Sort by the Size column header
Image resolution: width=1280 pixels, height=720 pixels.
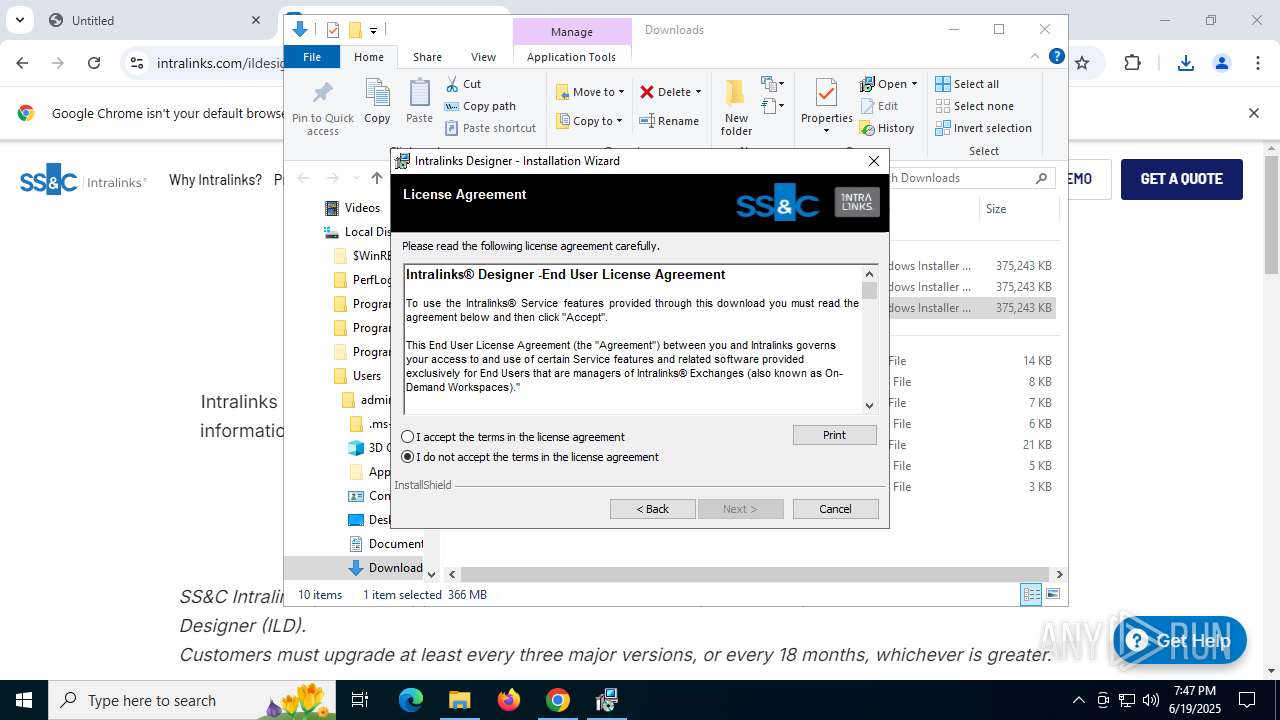pyautogui.click(x=1017, y=209)
